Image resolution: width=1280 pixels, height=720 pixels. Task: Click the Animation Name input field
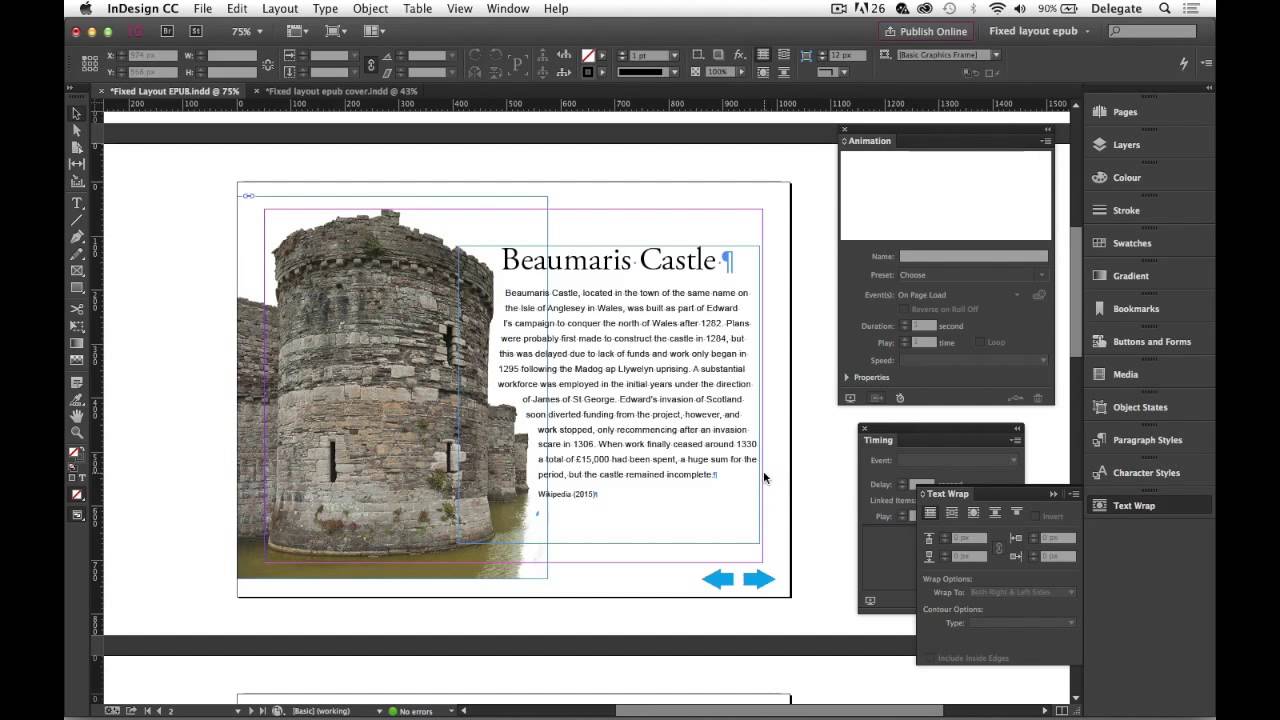[973, 257]
